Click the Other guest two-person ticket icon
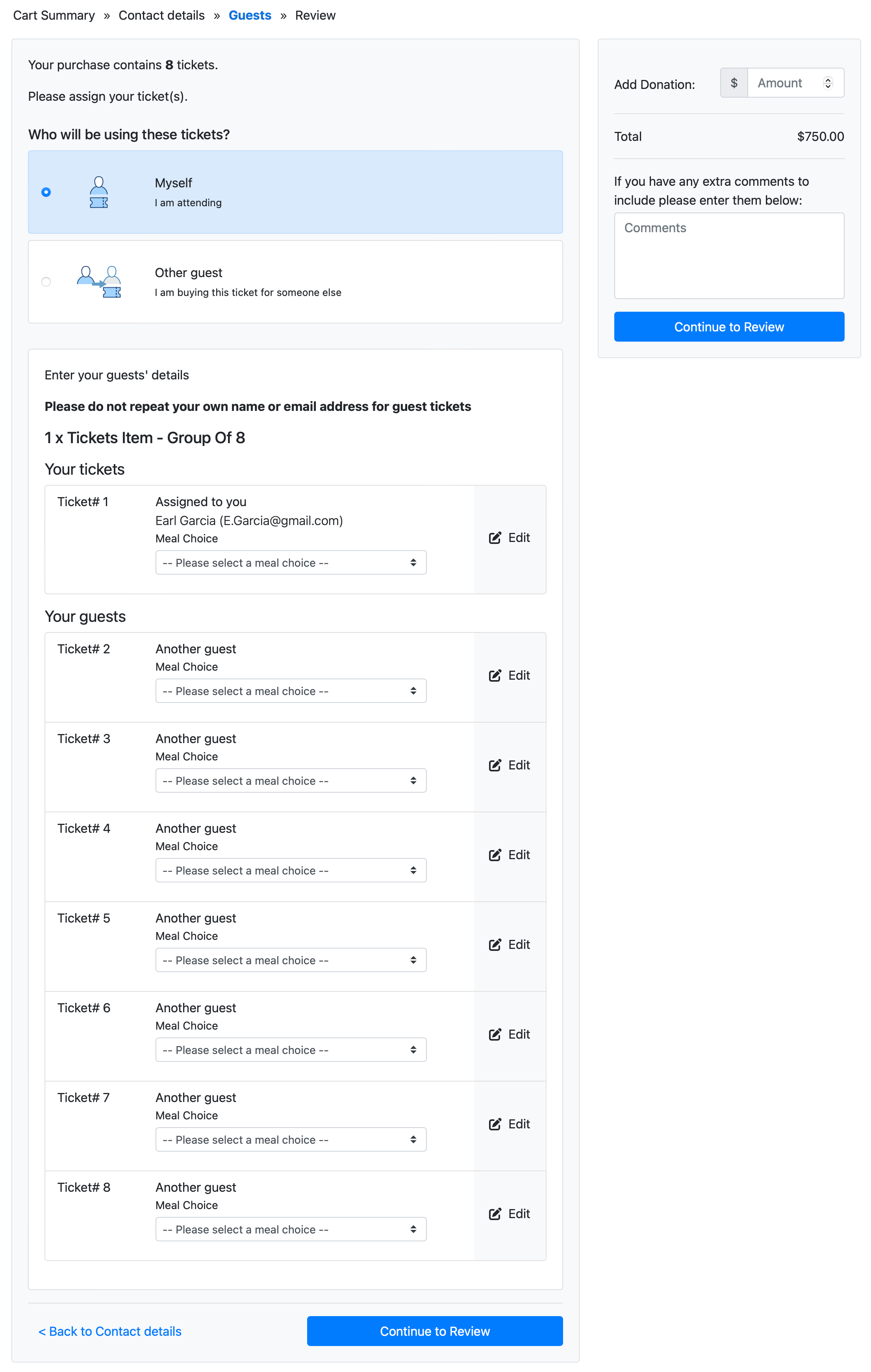Screen dimensions: 871x1372 (x=99, y=281)
